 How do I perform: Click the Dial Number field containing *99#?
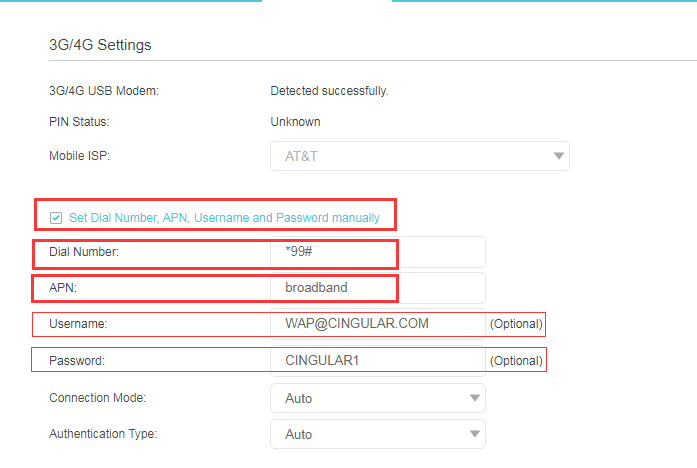pyautogui.click(x=377, y=252)
